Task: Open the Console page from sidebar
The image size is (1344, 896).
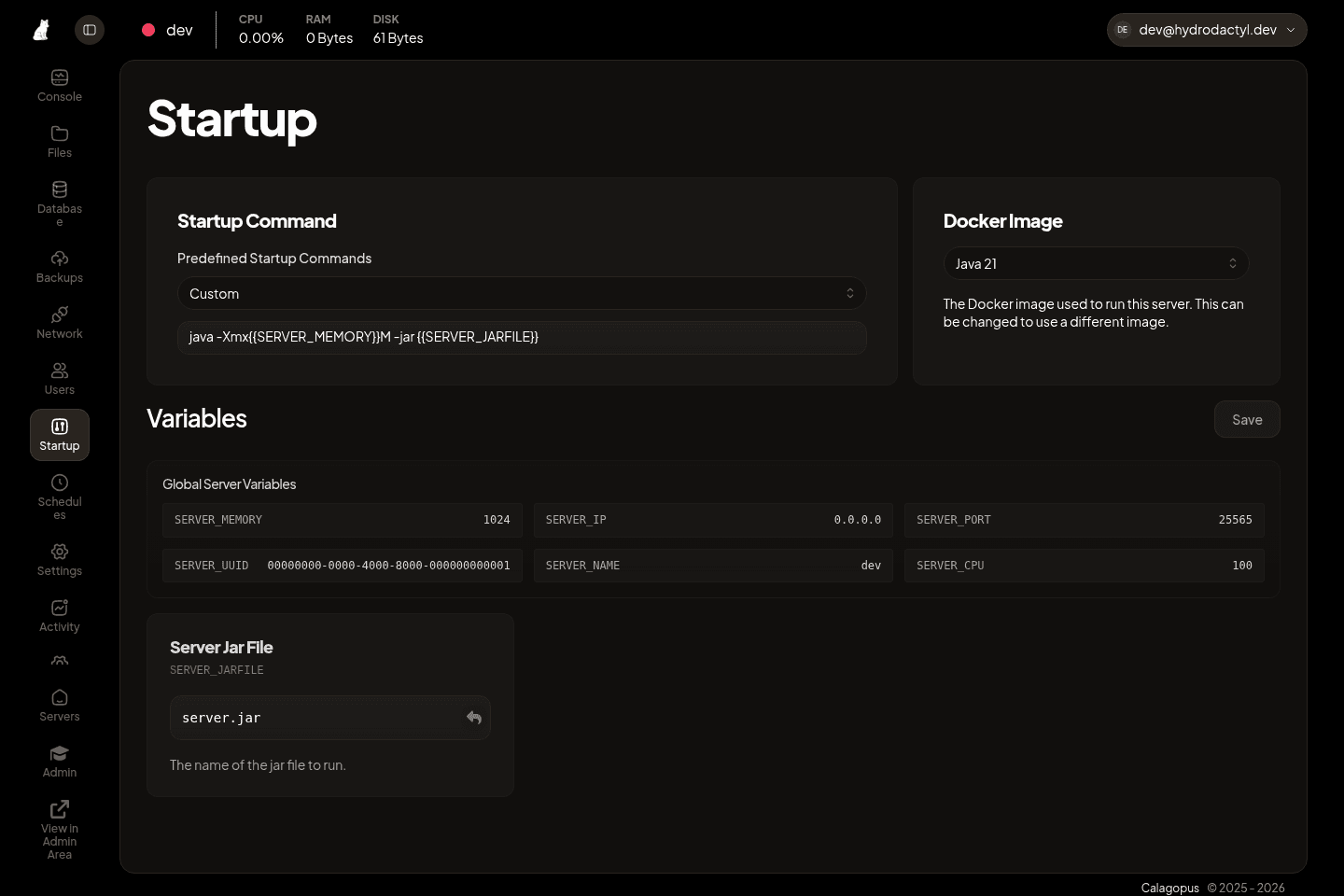Action: click(x=60, y=86)
